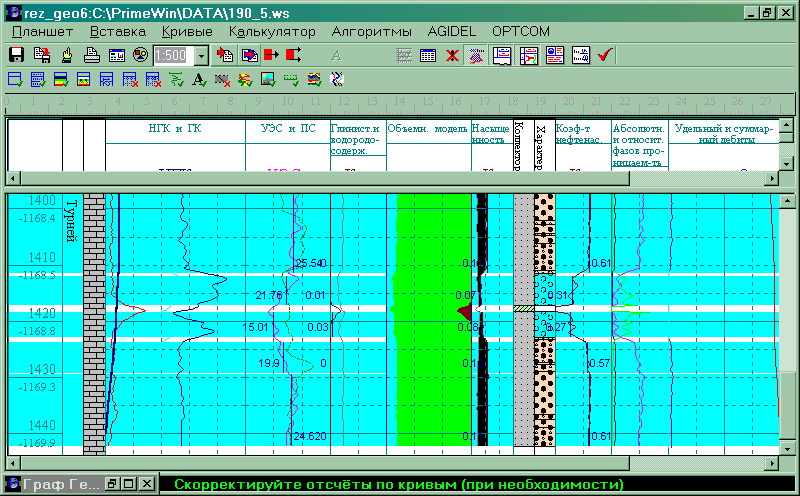Open the window layout preview icon
This screenshot has width=800, height=496.
(x=117, y=55)
